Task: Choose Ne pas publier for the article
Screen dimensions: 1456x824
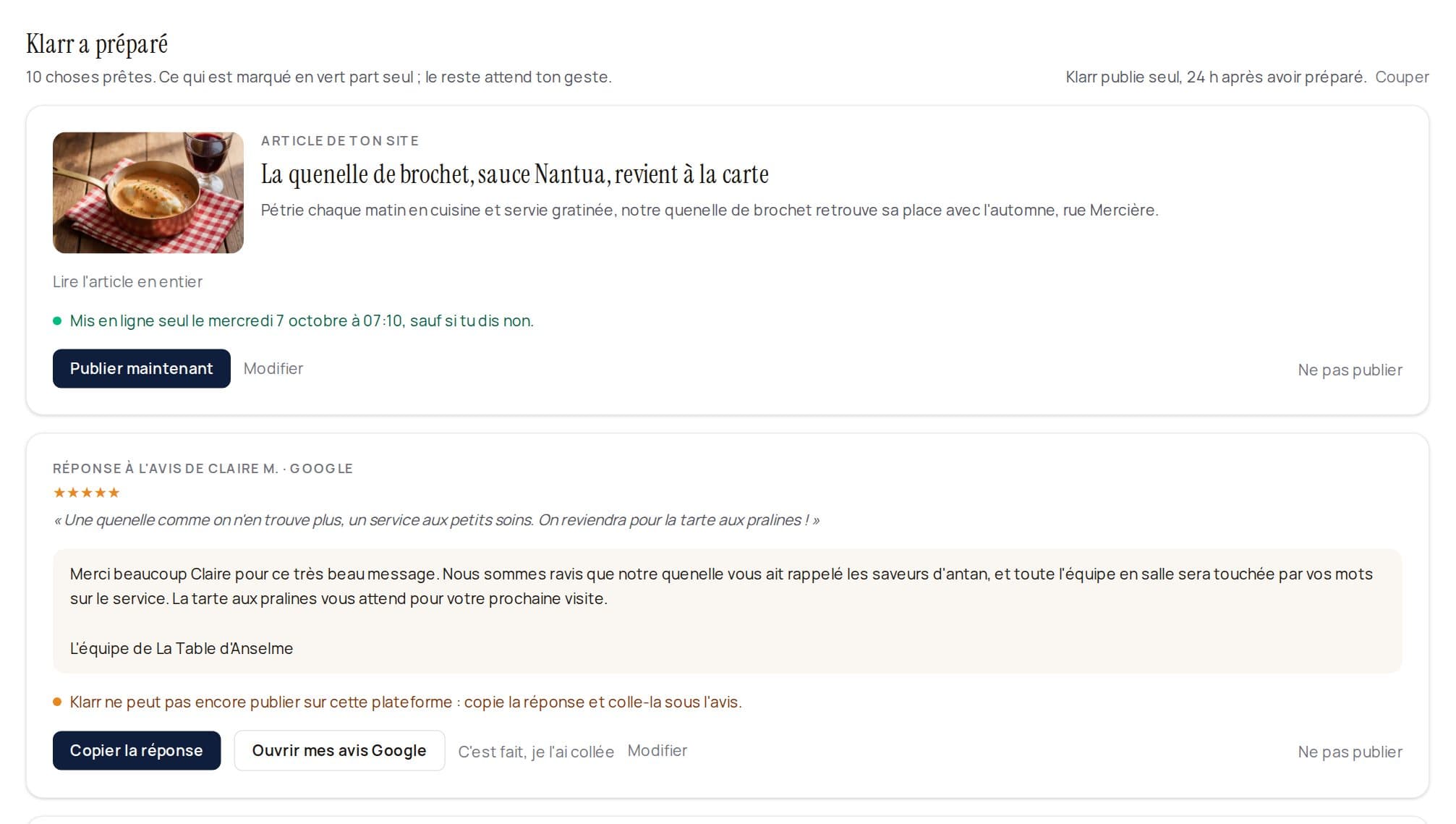Action: click(1350, 370)
